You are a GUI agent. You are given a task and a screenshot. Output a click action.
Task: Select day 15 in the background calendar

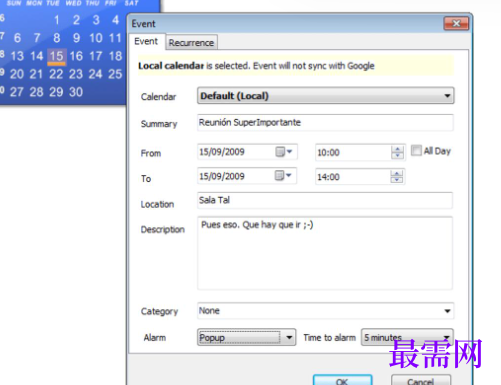tap(57, 56)
